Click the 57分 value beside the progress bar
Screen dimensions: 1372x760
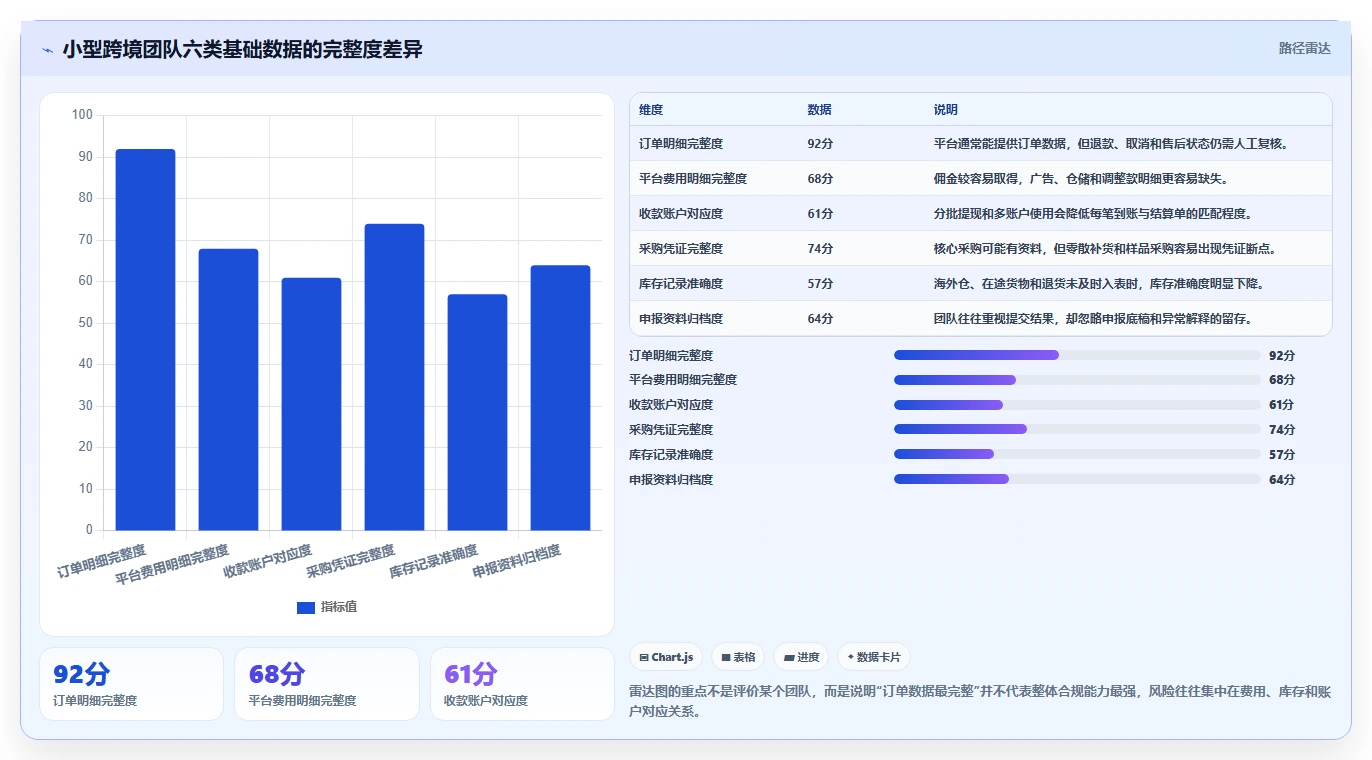1282,455
